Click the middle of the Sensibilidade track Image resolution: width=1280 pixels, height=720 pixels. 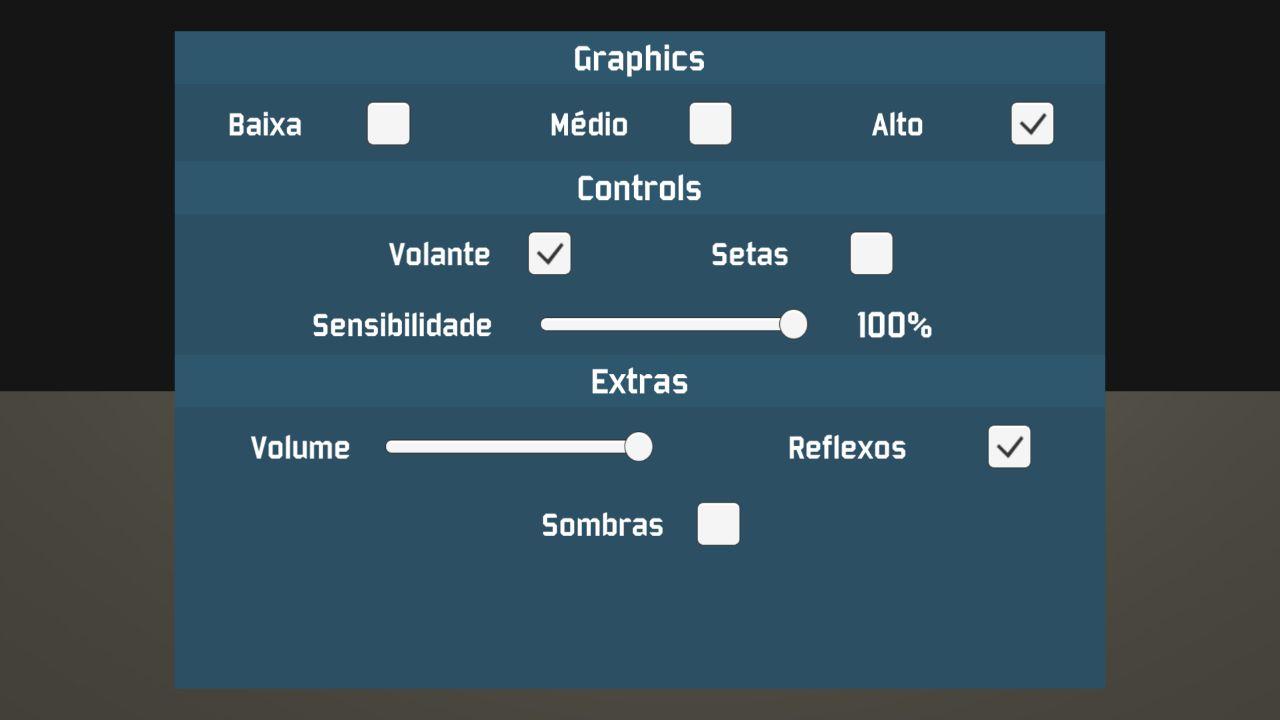click(x=665, y=324)
